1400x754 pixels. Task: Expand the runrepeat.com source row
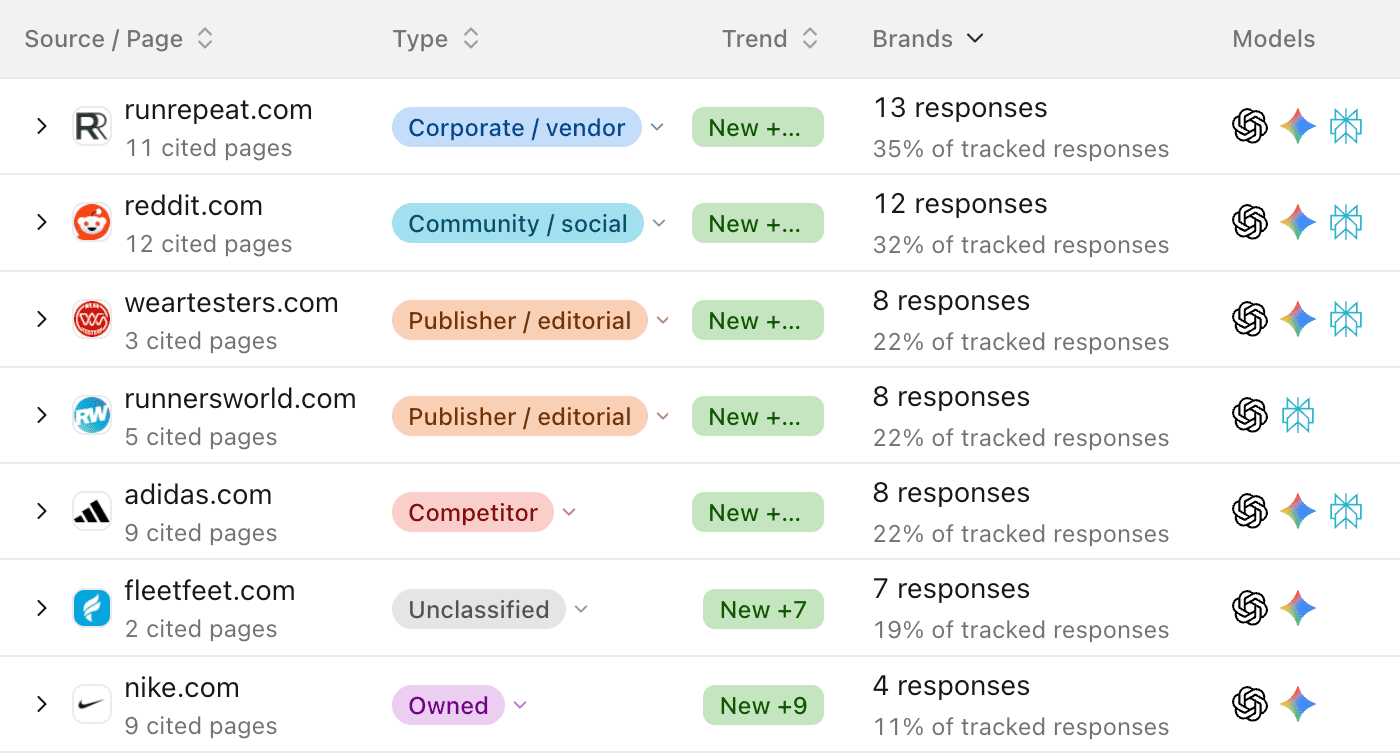pos(42,127)
